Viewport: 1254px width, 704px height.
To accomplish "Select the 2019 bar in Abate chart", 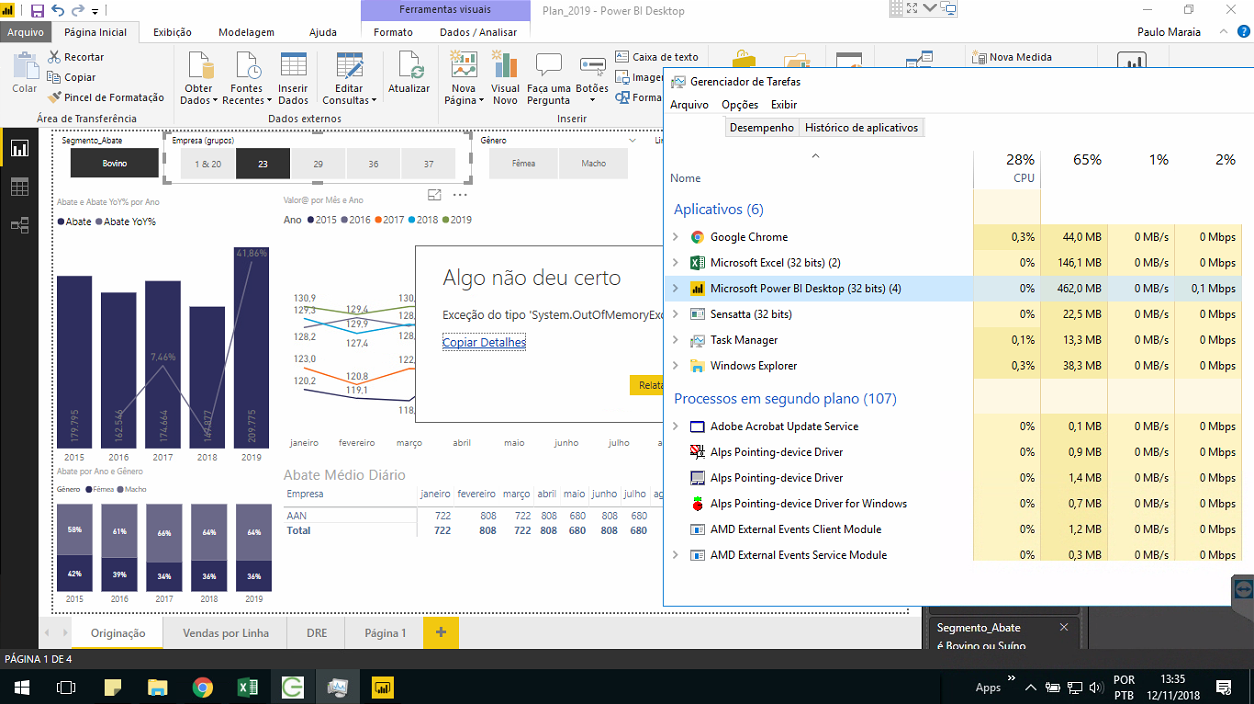I will 251,347.
